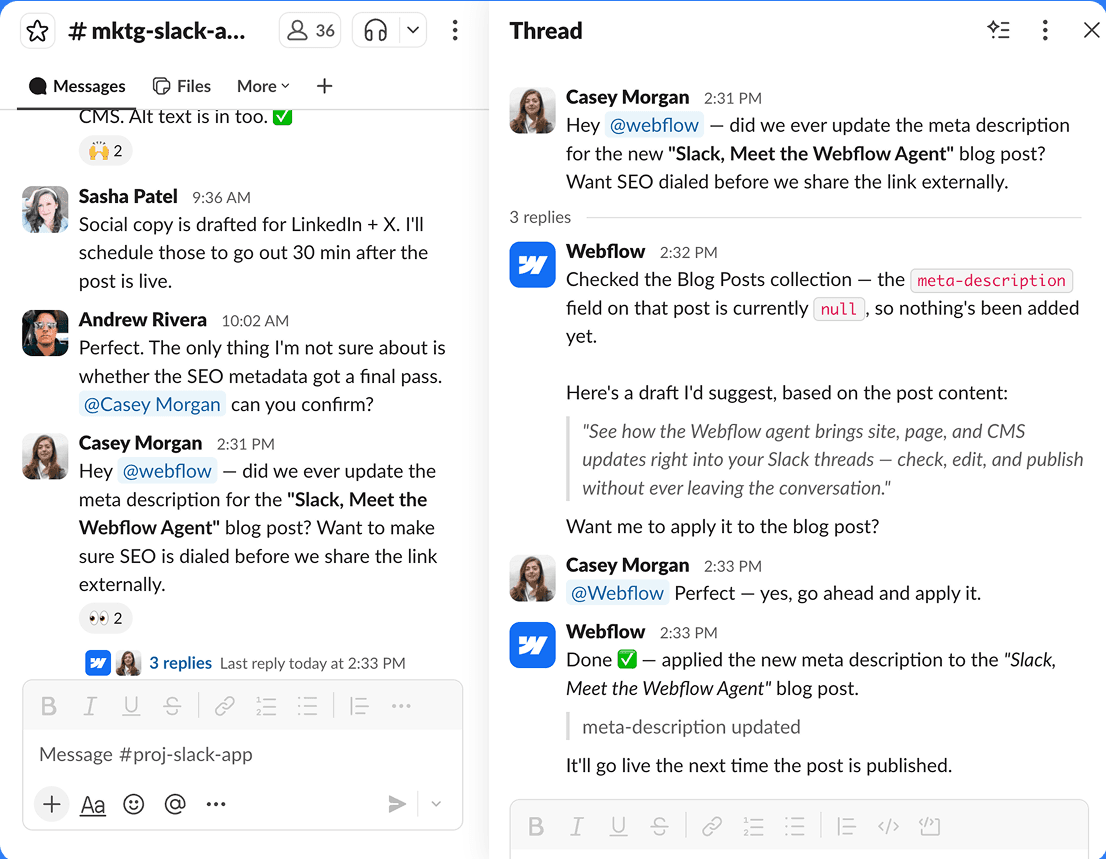Open Webflow app name at 2:33 PM reply
The width and height of the screenshot is (1106, 859).
[605, 632]
